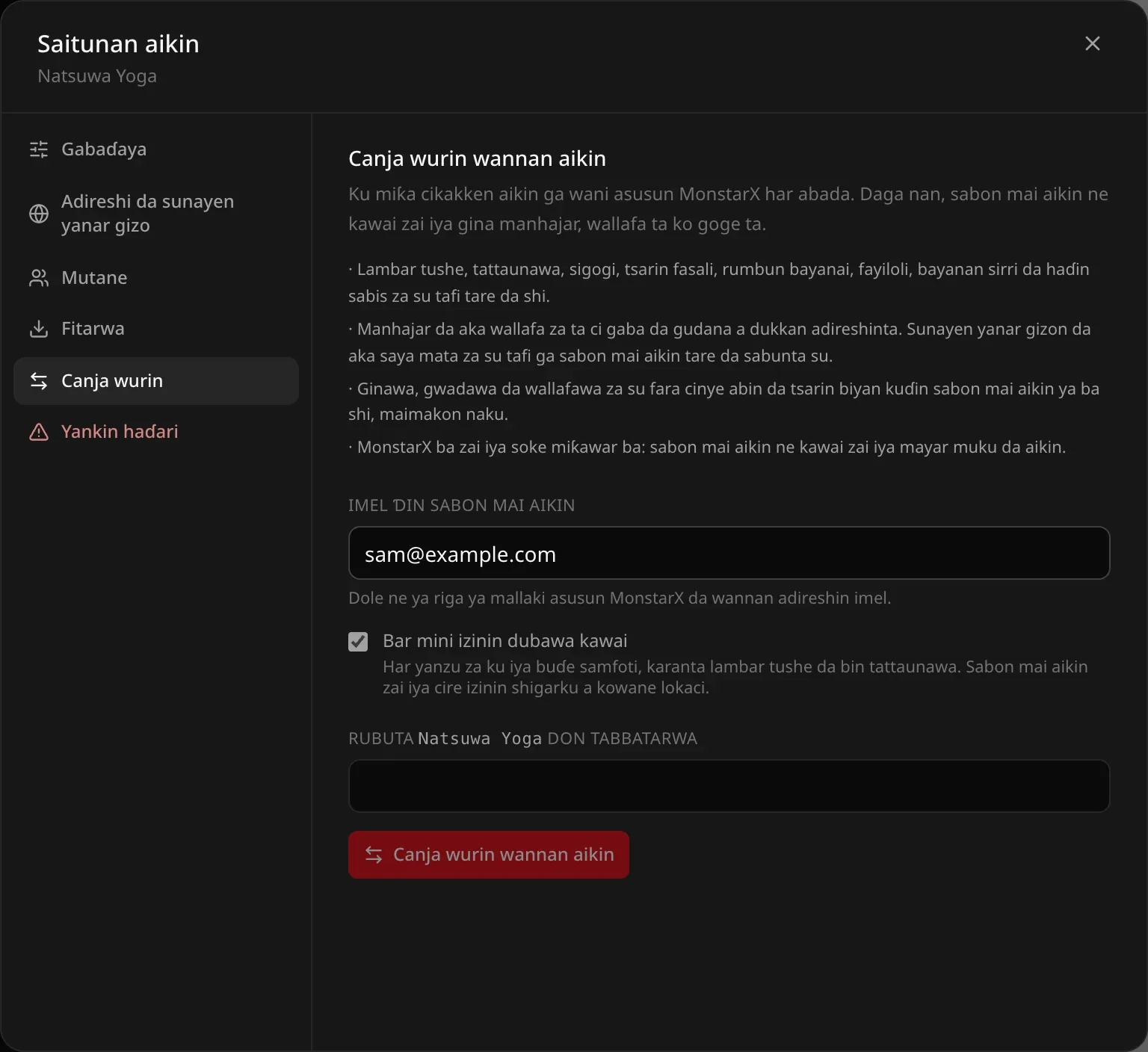Select the Fitarwa menu item
1148x1052 pixels.
click(x=155, y=329)
